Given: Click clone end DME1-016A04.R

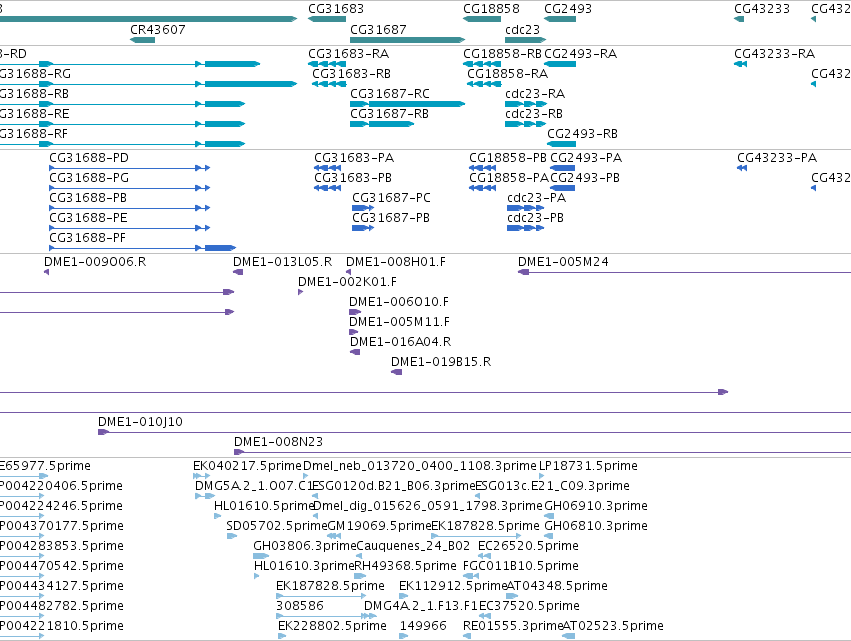Looking at the screenshot, I should (401, 342).
